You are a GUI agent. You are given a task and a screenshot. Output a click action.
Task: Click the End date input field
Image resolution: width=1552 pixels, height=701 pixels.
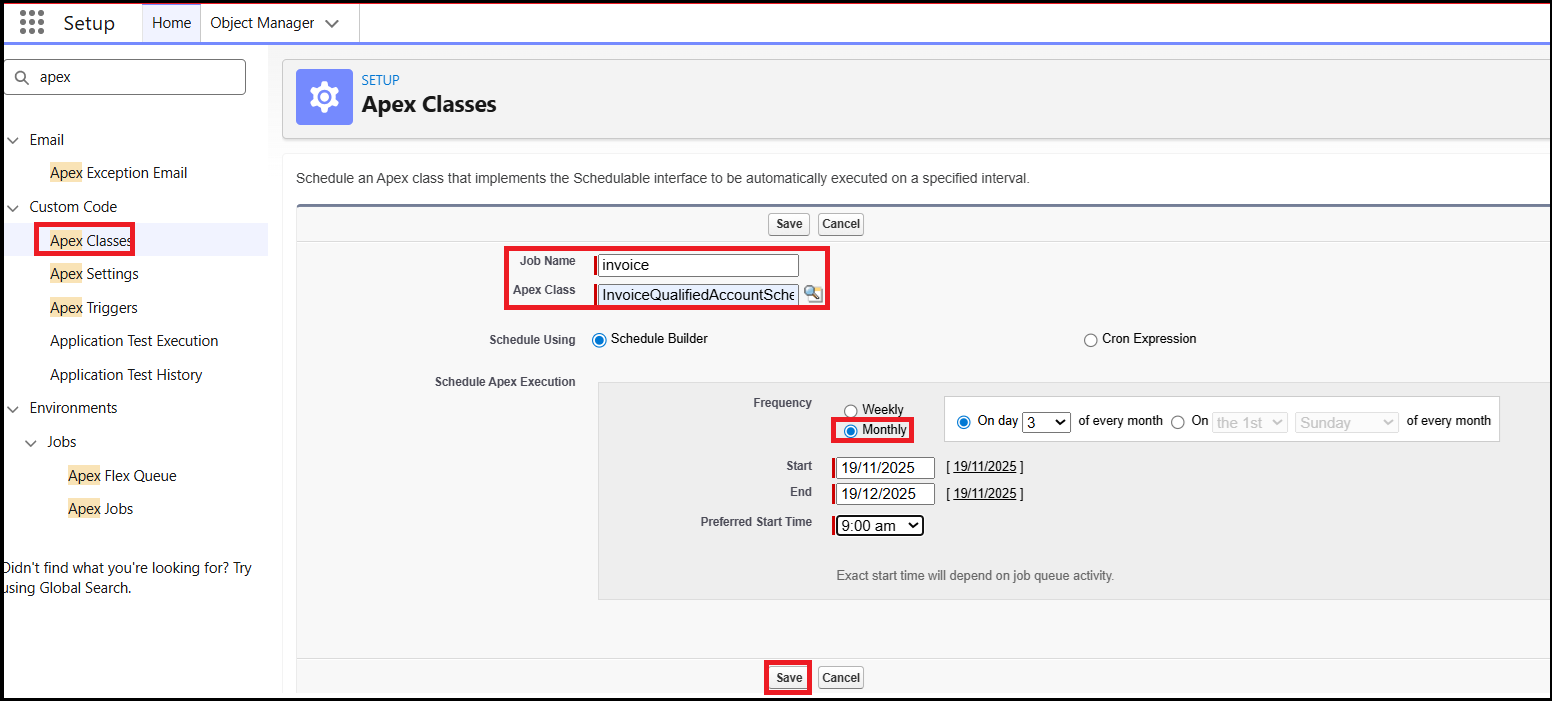tap(886, 494)
